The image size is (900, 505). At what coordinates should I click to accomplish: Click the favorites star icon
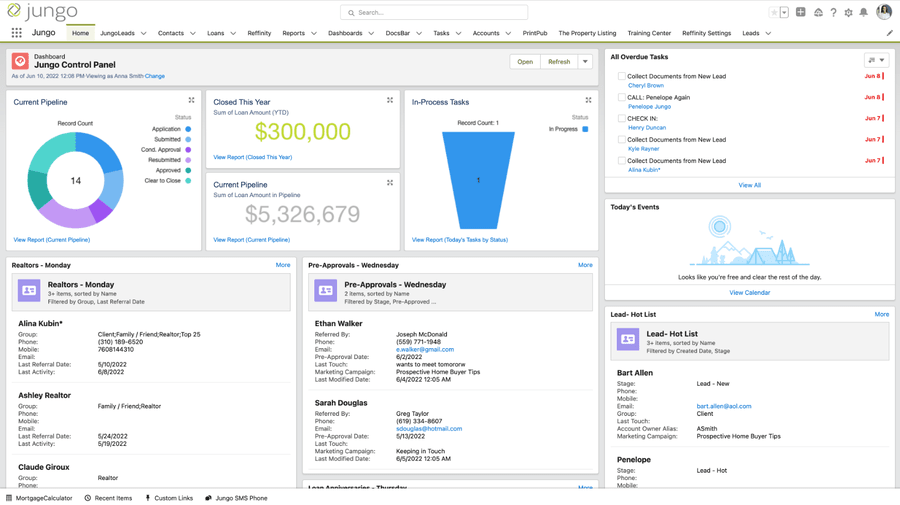(774, 12)
